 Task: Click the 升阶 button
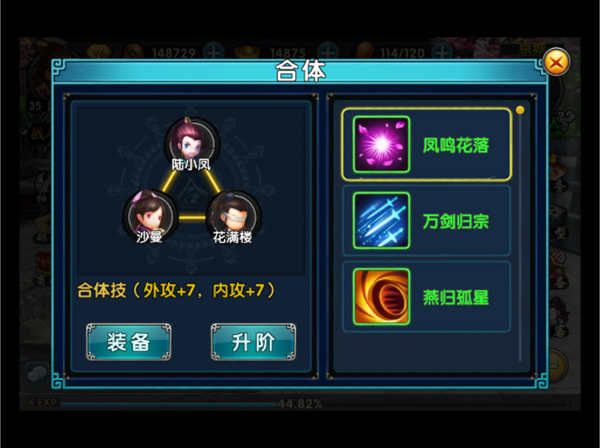click(253, 342)
